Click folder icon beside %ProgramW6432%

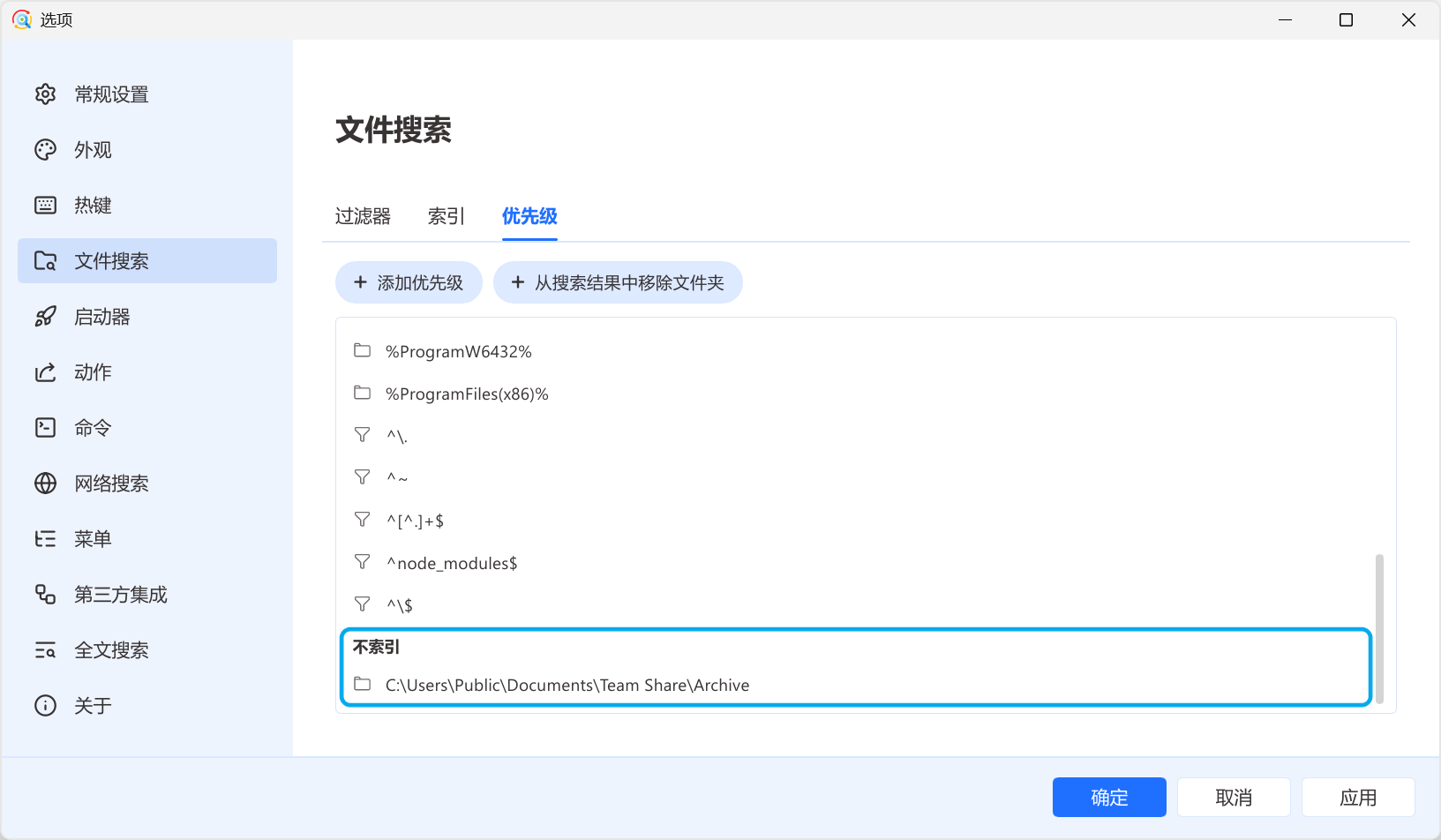click(362, 350)
